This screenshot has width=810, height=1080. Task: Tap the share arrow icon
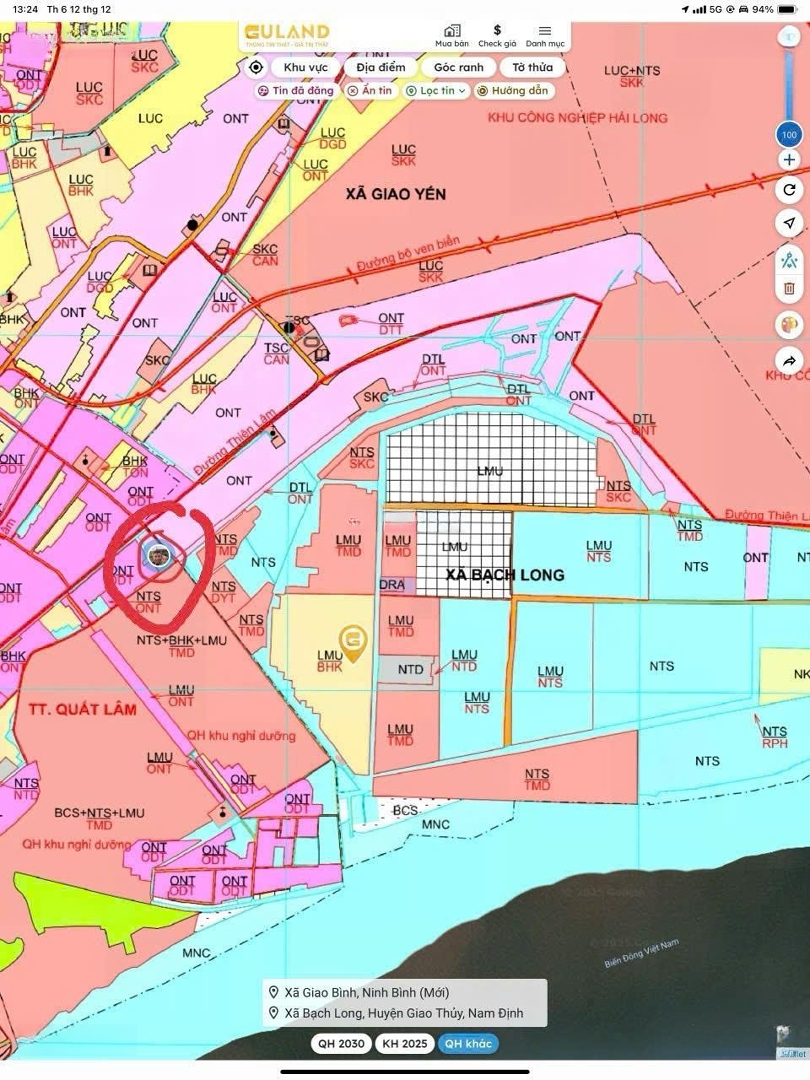[x=789, y=360]
